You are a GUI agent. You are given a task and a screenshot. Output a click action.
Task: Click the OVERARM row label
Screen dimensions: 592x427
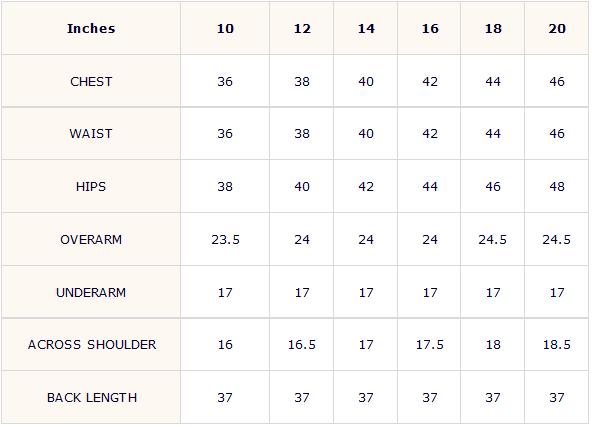91,239
